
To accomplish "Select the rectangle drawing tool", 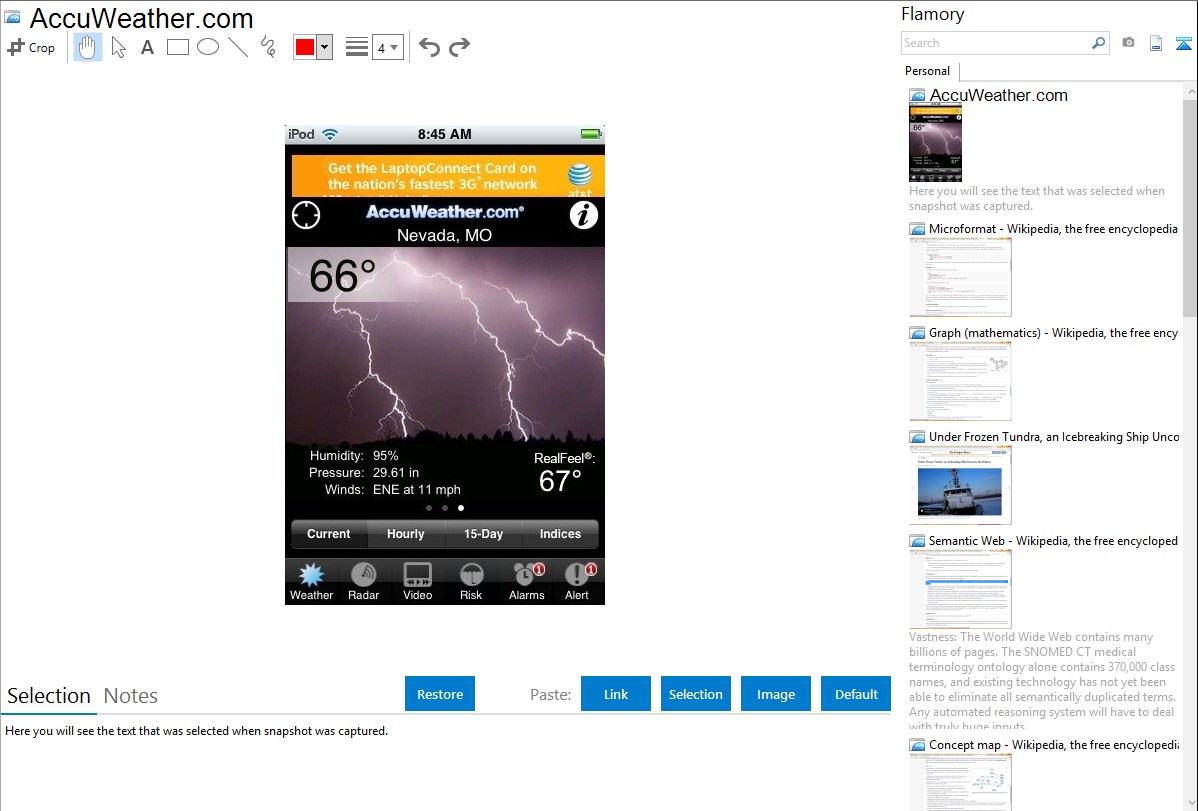I will coord(177,47).
